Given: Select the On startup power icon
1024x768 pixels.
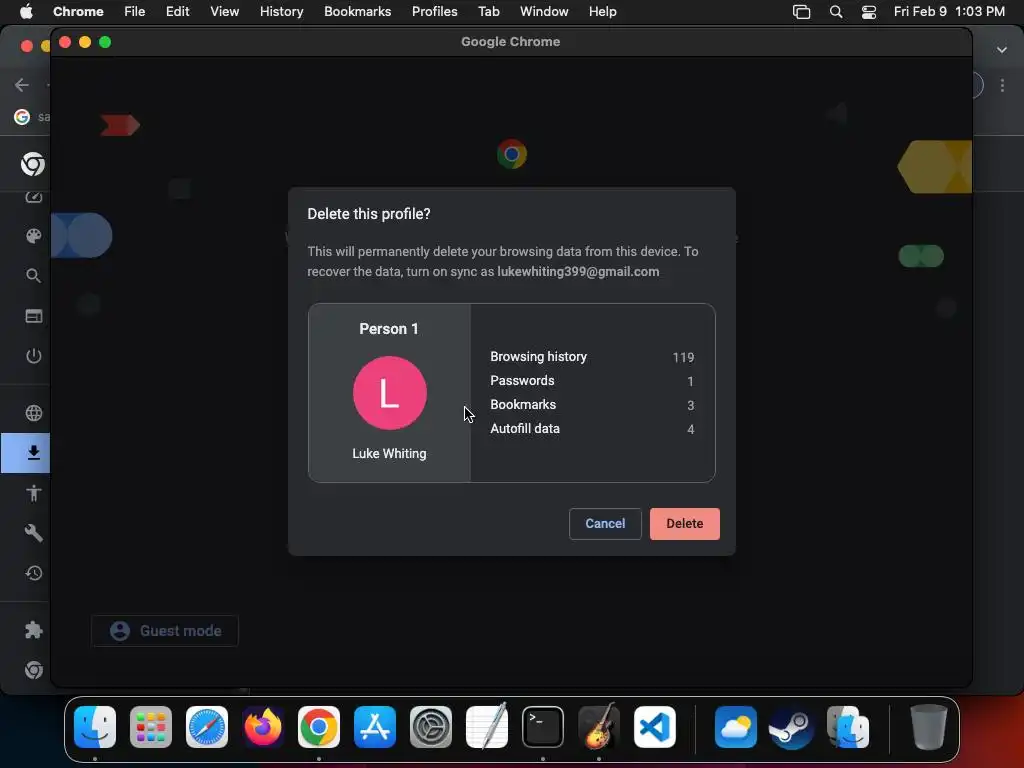Looking at the screenshot, I should click(34, 356).
